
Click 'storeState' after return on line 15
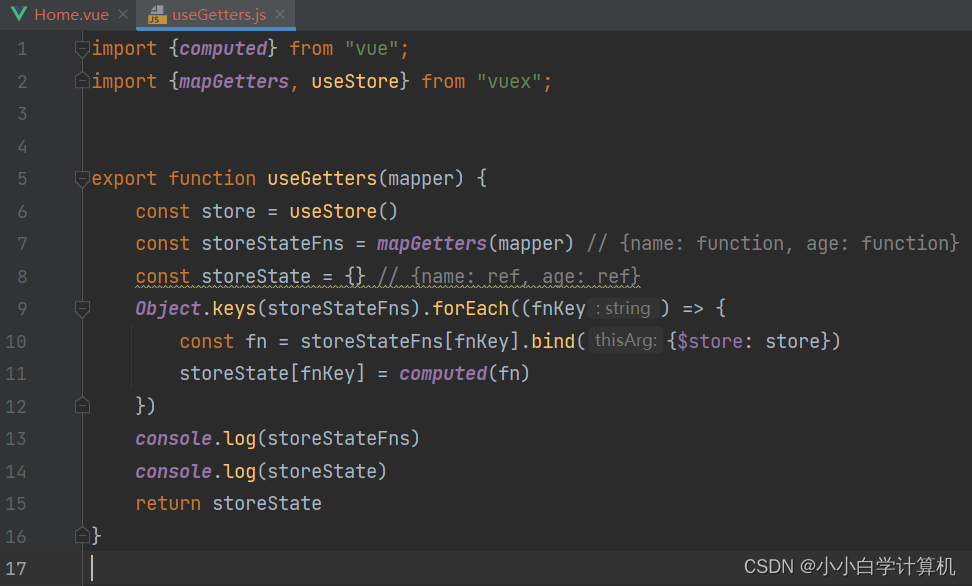click(x=267, y=504)
